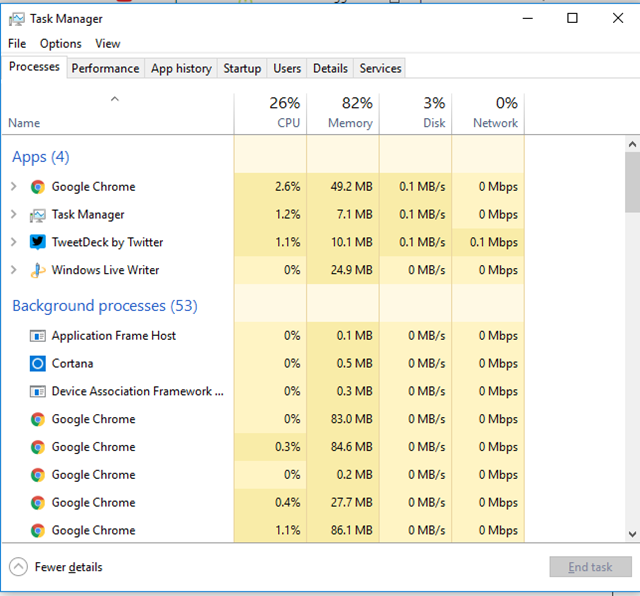The image size is (640, 596).
Task: Switch to the Details tab
Action: click(x=330, y=68)
